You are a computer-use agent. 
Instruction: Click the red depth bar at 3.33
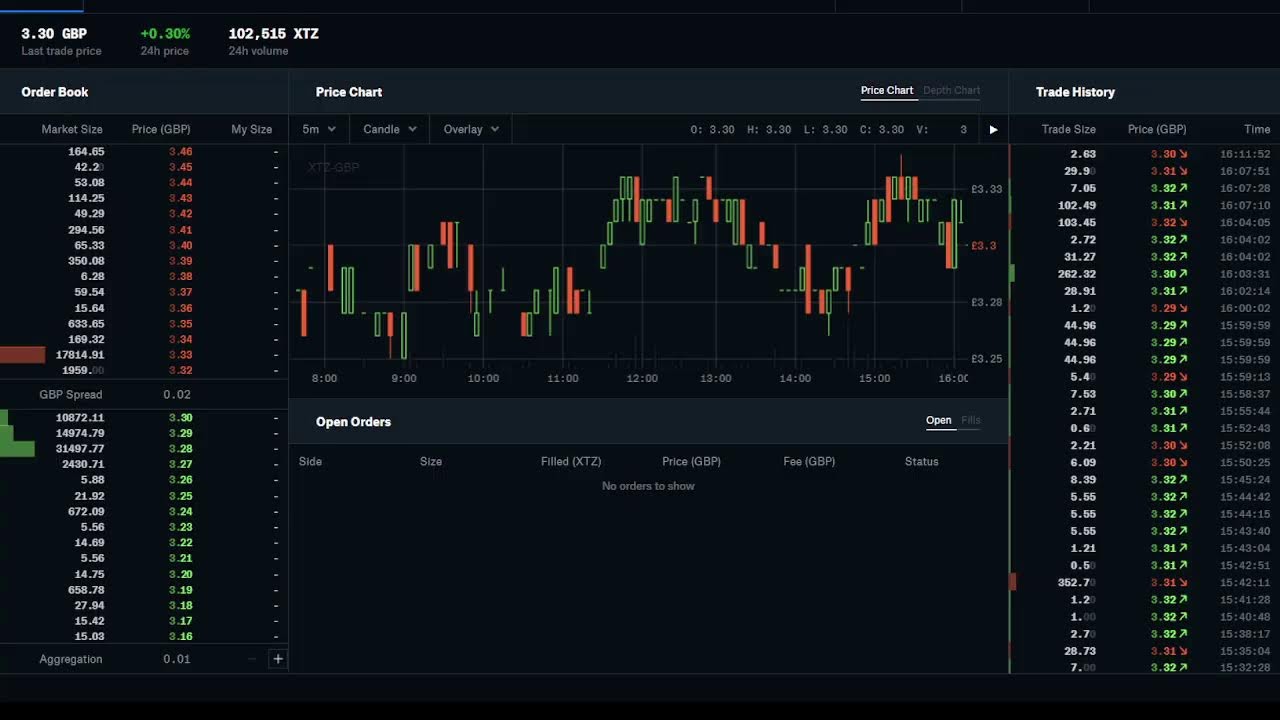pyautogui.click(x=23, y=355)
